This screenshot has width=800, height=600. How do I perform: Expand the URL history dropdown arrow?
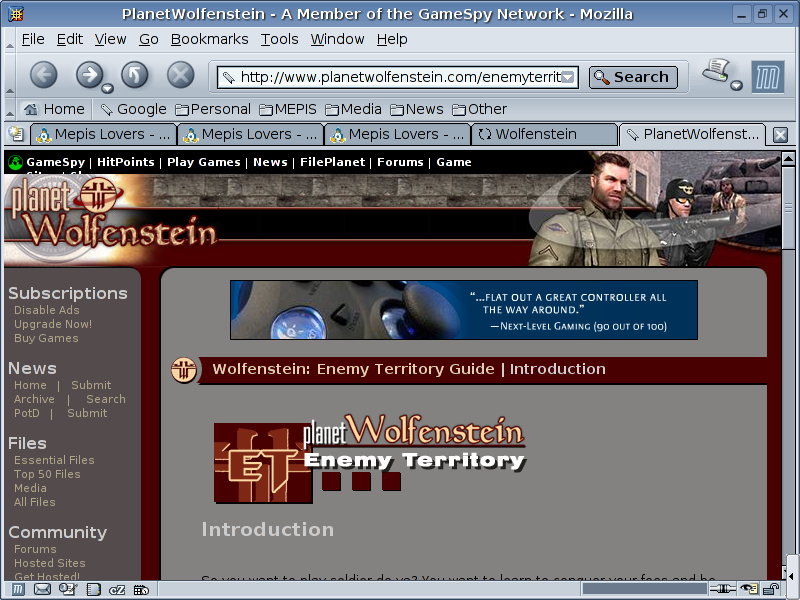tap(568, 77)
